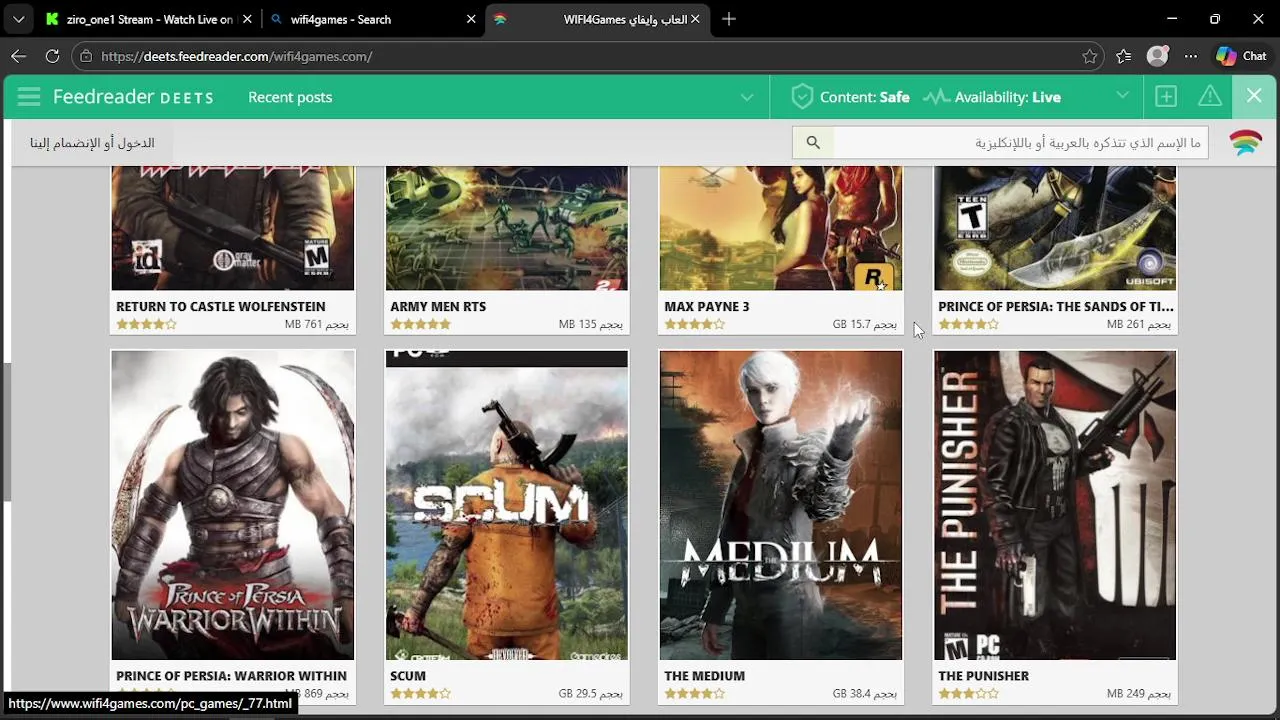Close the WIFI4Games tab
The width and height of the screenshot is (1280, 720).
695,19
